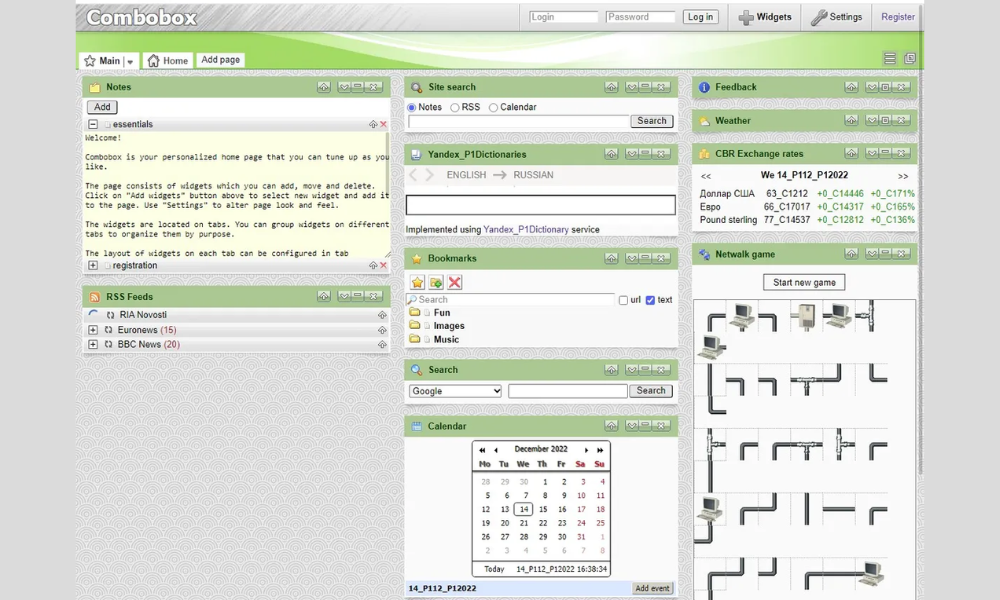Move the Notes widget up

point(324,87)
